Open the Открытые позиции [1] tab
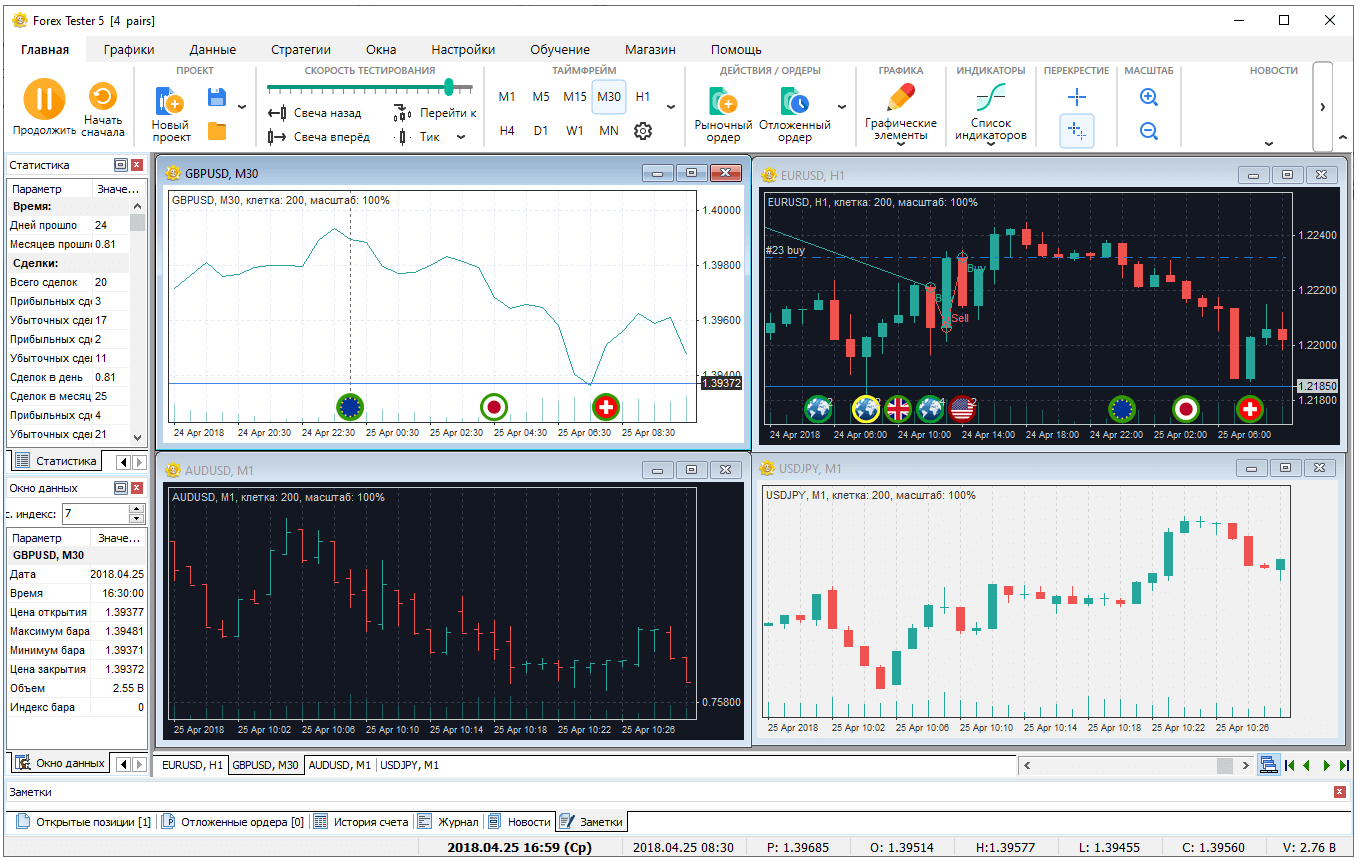This screenshot has height=860, width=1359. (x=82, y=822)
